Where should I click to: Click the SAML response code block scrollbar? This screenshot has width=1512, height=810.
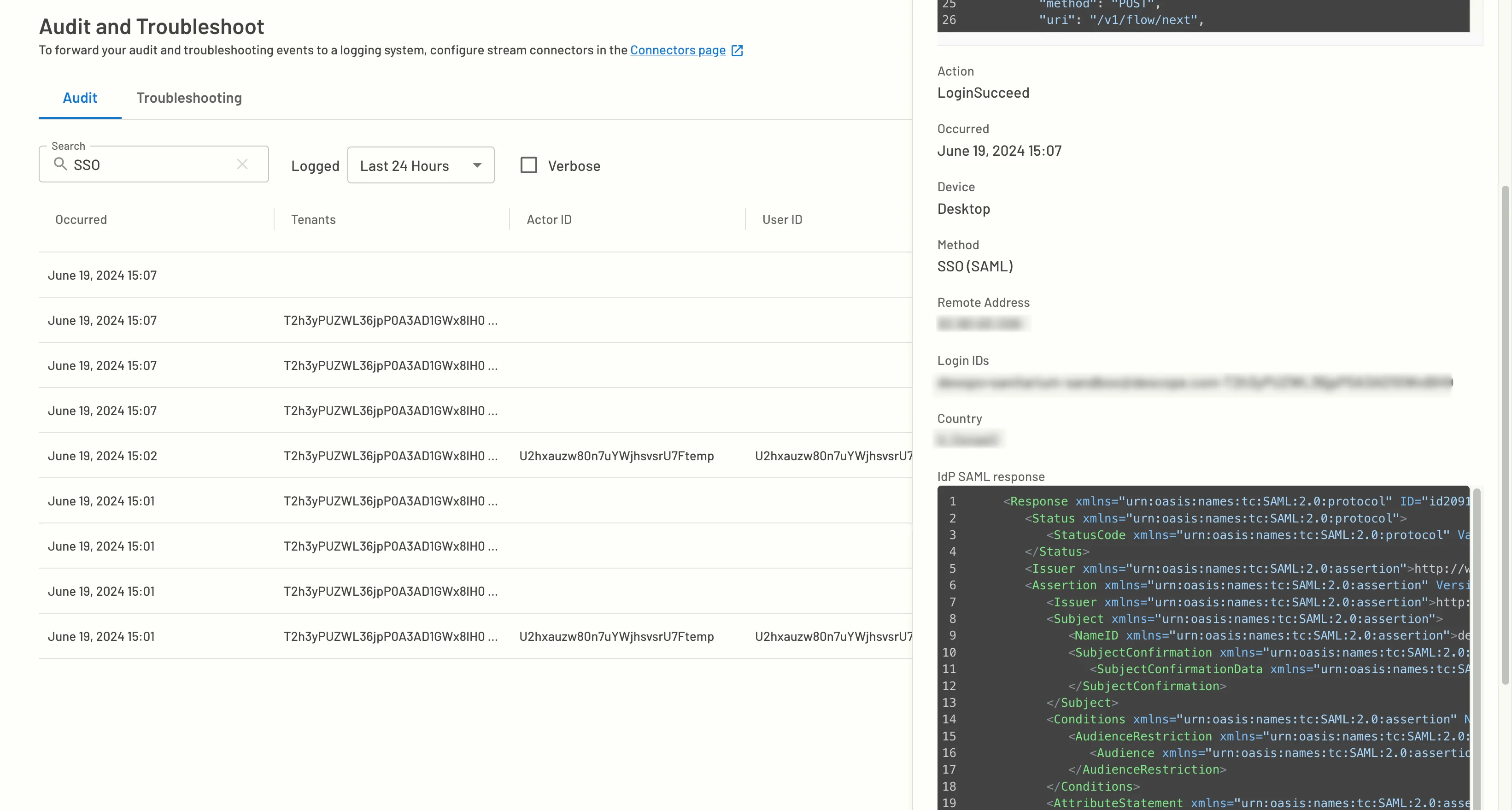[x=1477, y=649]
